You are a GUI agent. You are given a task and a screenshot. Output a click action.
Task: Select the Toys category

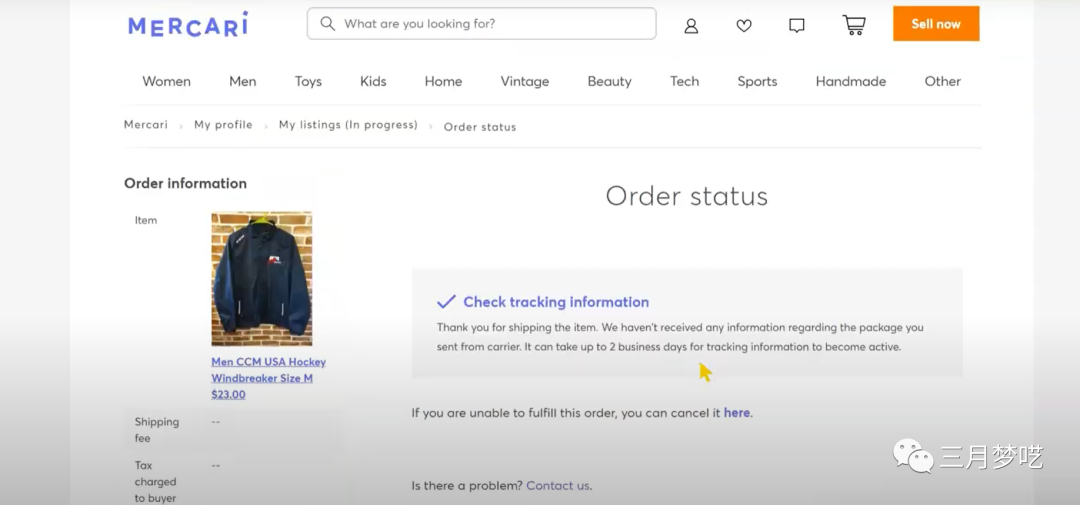pos(308,81)
